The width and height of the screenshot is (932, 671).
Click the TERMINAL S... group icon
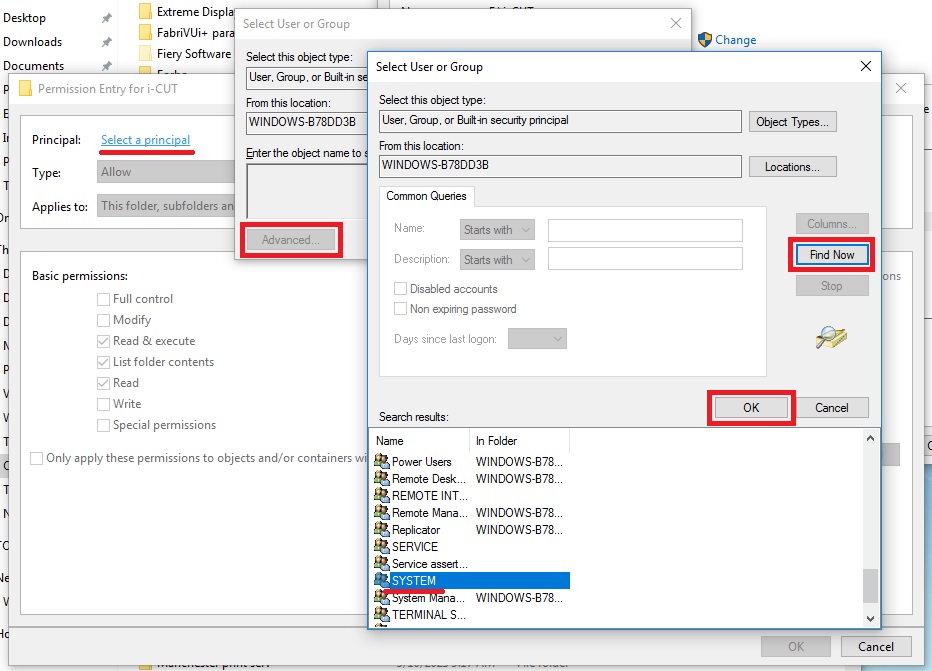click(x=383, y=614)
